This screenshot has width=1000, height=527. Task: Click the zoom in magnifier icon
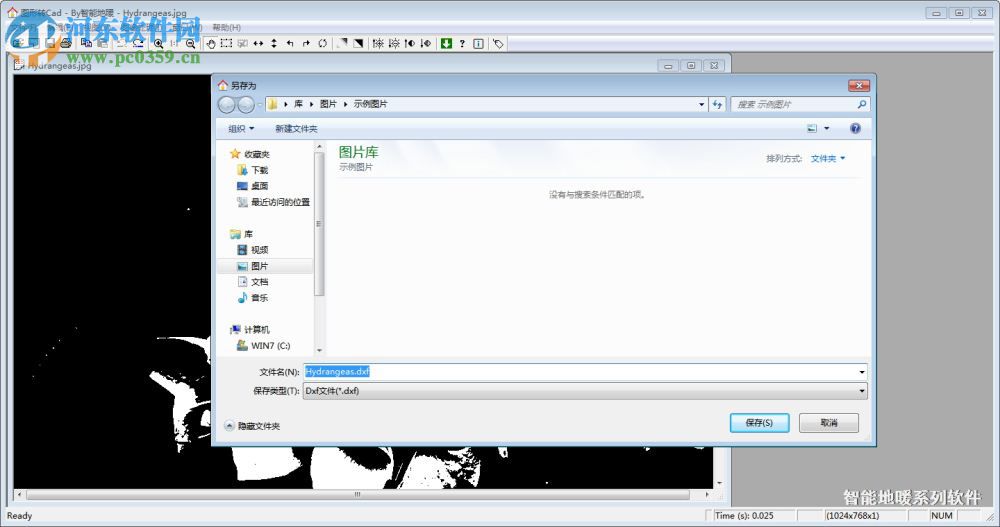[x=159, y=43]
